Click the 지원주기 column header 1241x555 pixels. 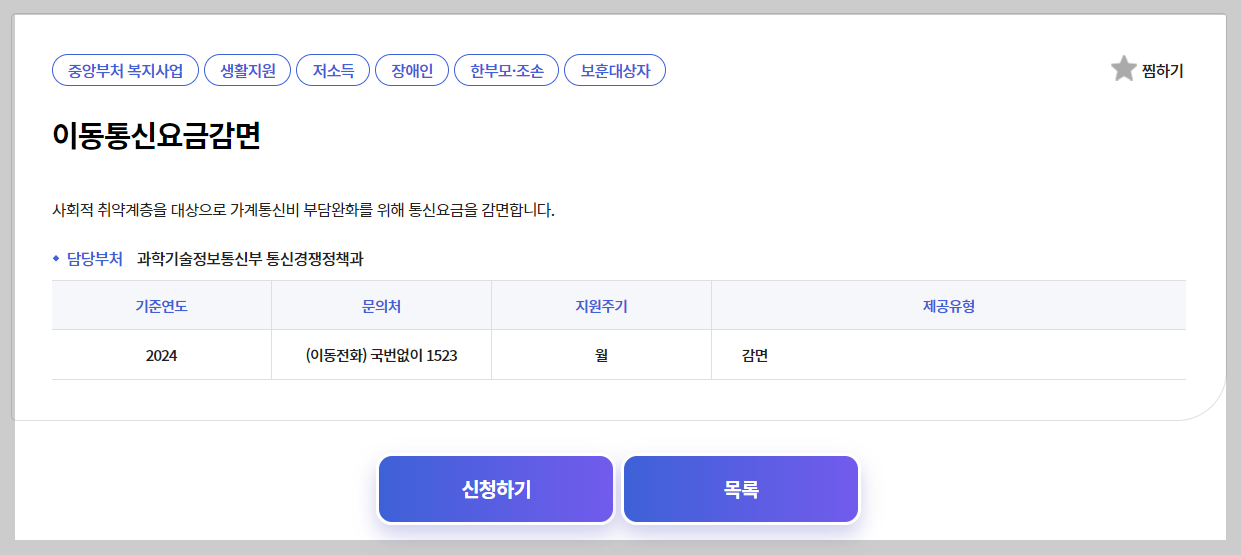(x=601, y=306)
